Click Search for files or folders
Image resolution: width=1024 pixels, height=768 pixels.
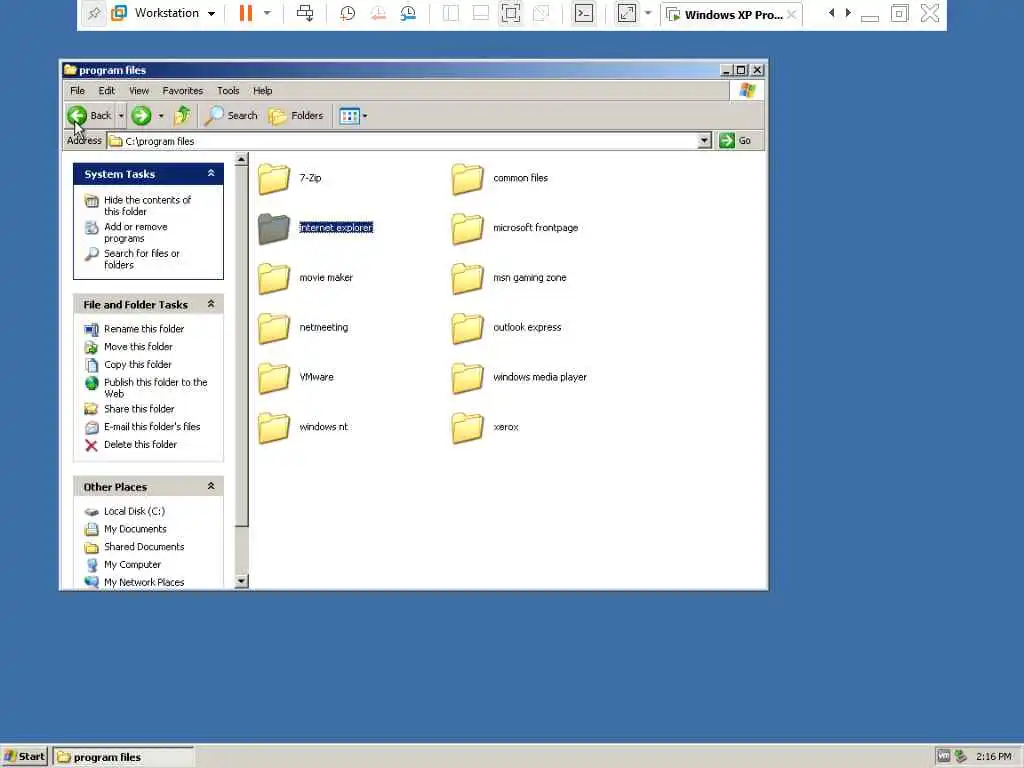[x=141, y=259]
